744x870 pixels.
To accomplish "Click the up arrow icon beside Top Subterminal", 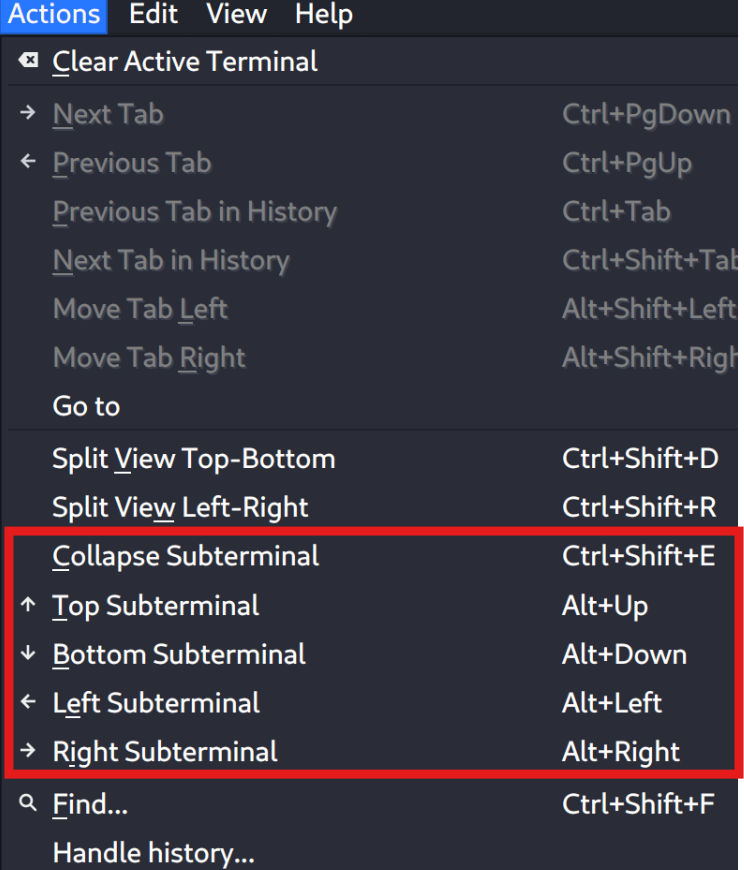I will click(28, 605).
